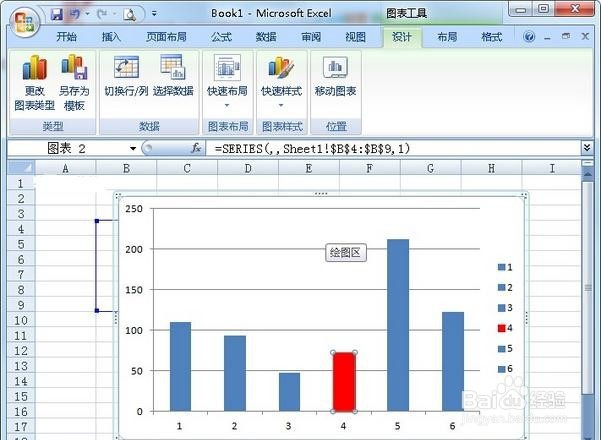Expand quick styles dropdown arrow
Viewport: 601px width, 440px height.
click(281, 105)
